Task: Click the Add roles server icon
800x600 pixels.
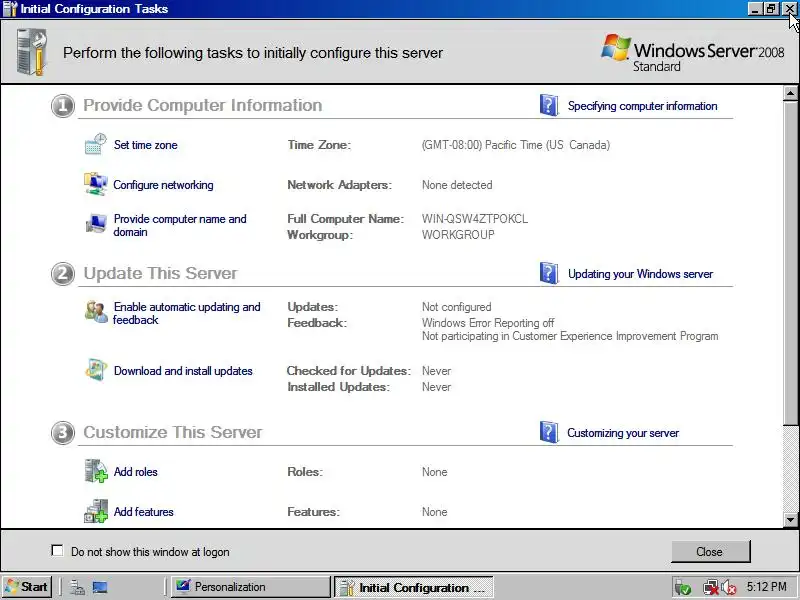Action: 95,471
